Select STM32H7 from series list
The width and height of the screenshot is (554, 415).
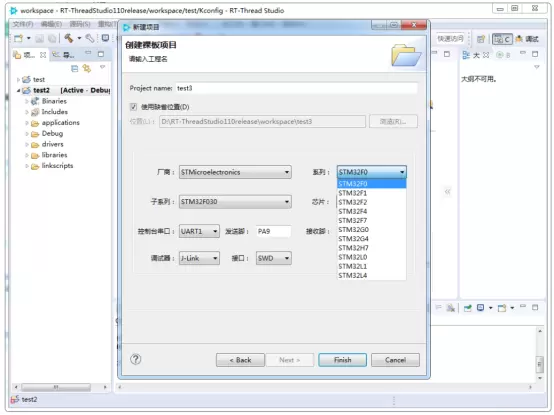click(371, 248)
